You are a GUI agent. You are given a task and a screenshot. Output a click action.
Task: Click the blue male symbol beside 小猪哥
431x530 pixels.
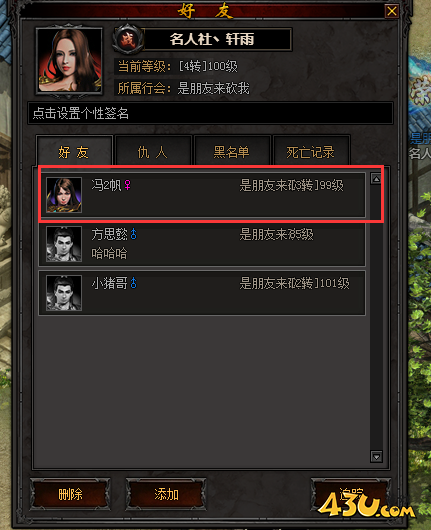tap(134, 283)
